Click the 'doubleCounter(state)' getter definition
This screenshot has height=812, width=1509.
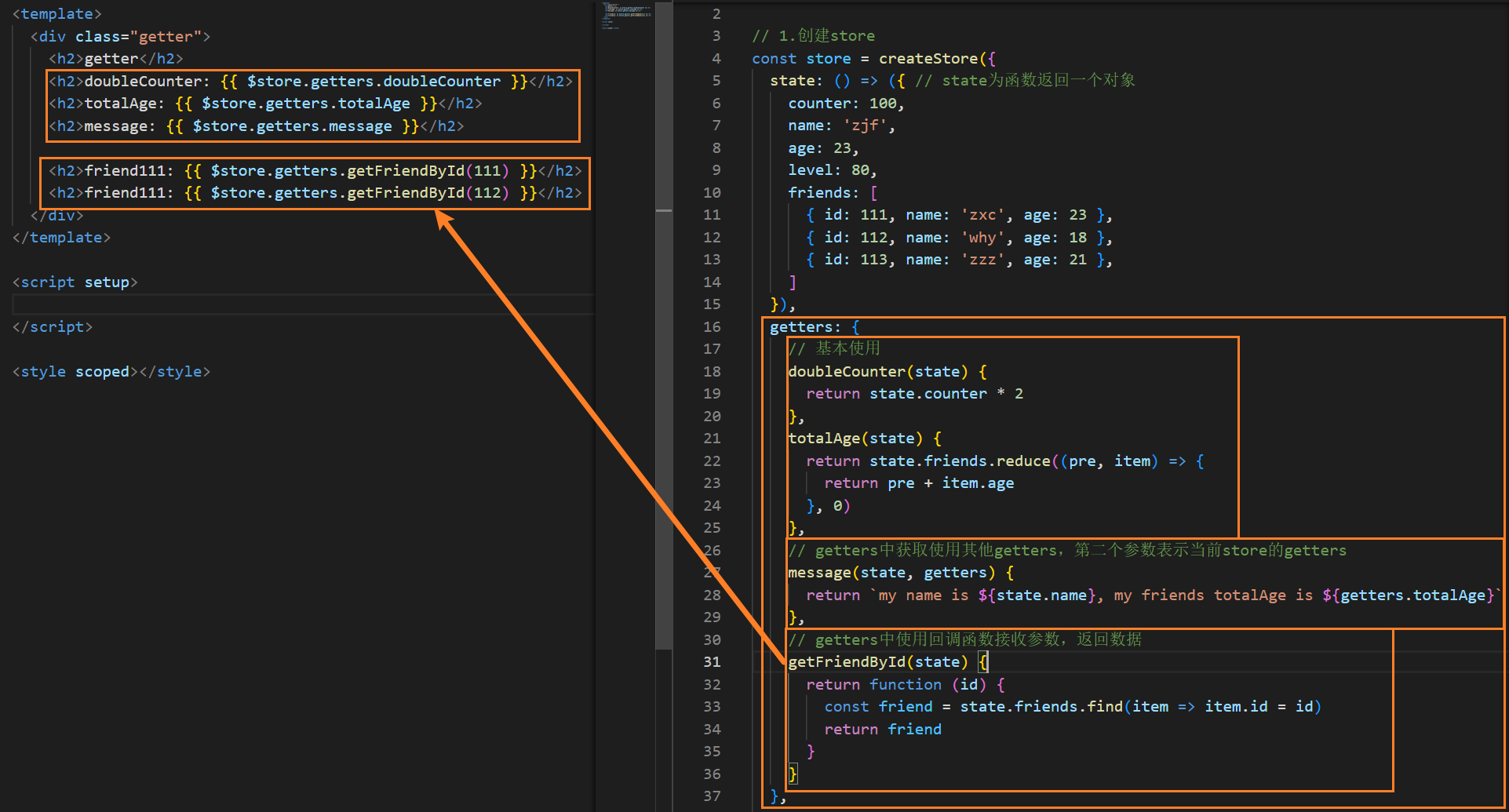pyautogui.click(x=878, y=372)
